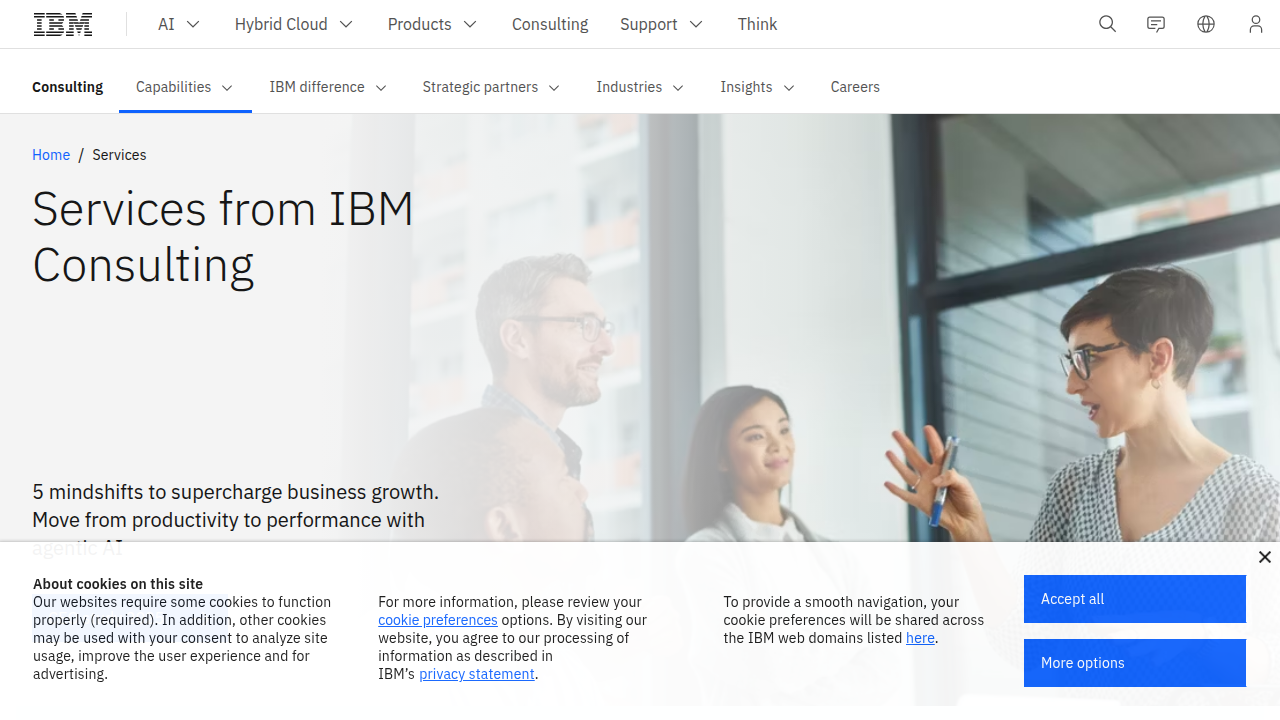Click the More options button
This screenshot has width=1280, height=720.
[1134, 662]
